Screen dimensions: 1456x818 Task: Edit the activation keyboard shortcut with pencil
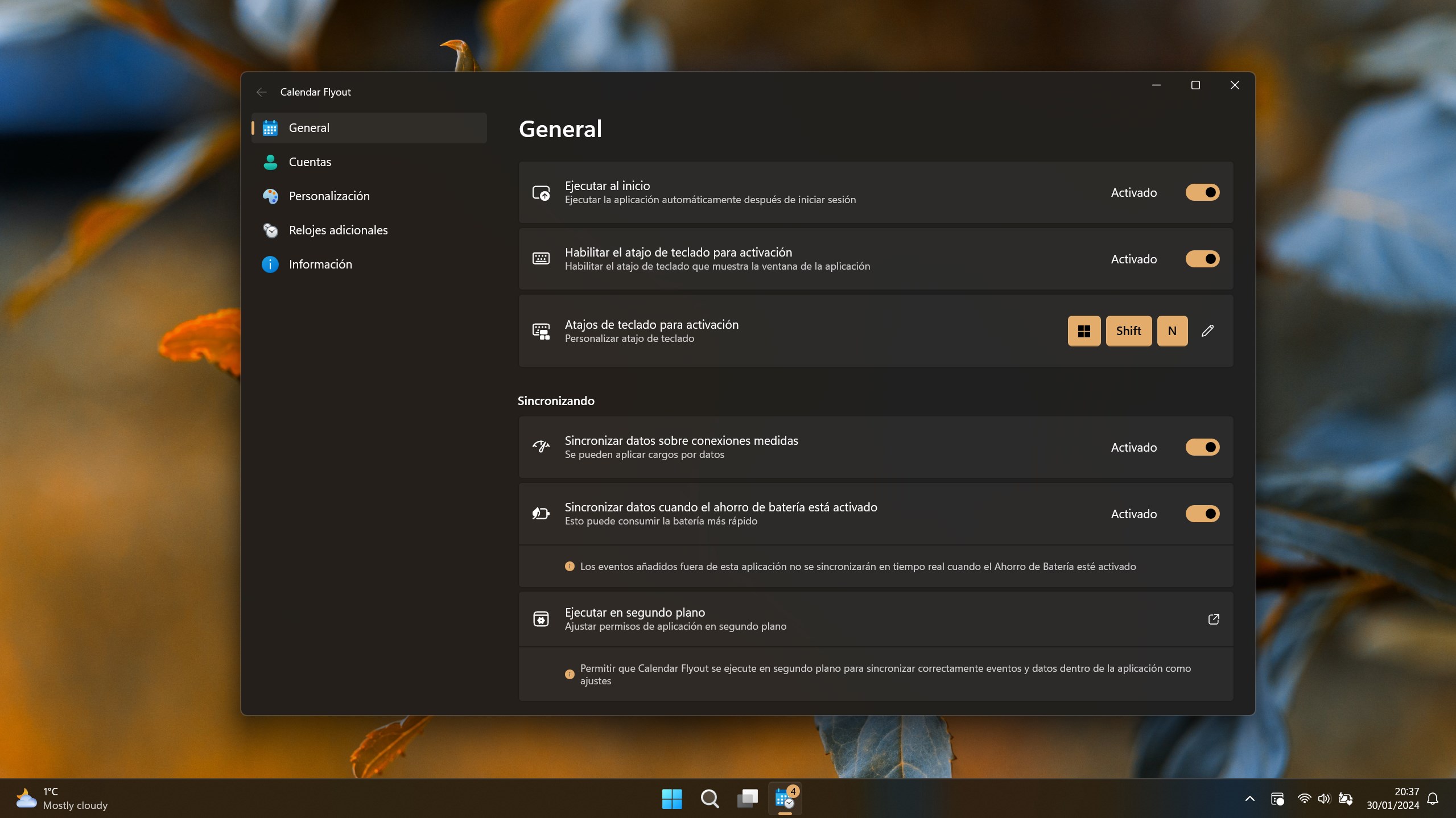1207,330
